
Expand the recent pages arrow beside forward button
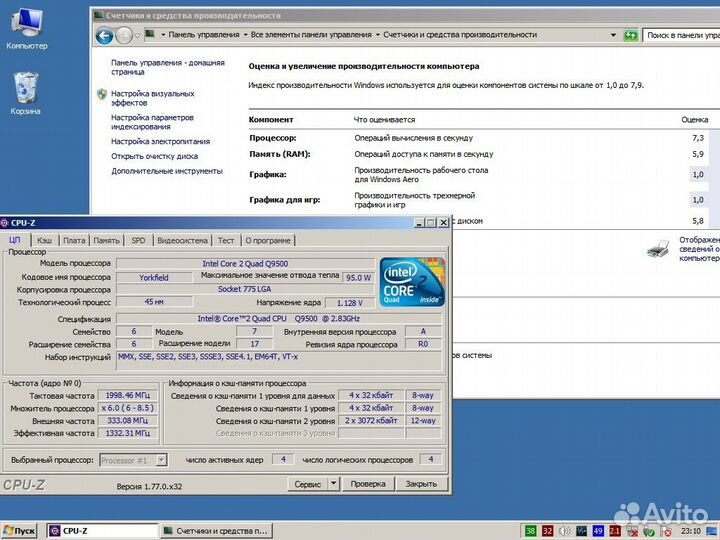[x=137, y=36]
